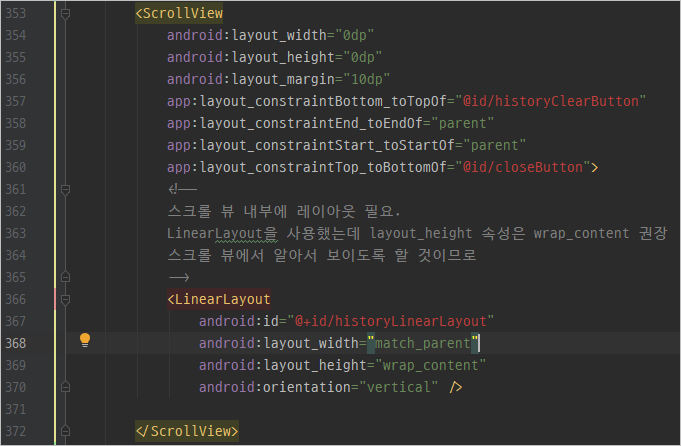Click the comment line starting with 스크롤 뷰 내부에
Screen dimensions: 681x446
[284, 211]
